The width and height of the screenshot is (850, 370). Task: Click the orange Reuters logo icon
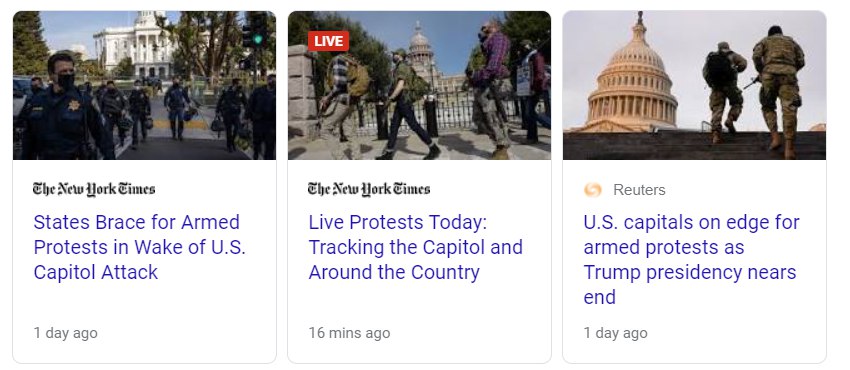(593, 190)
